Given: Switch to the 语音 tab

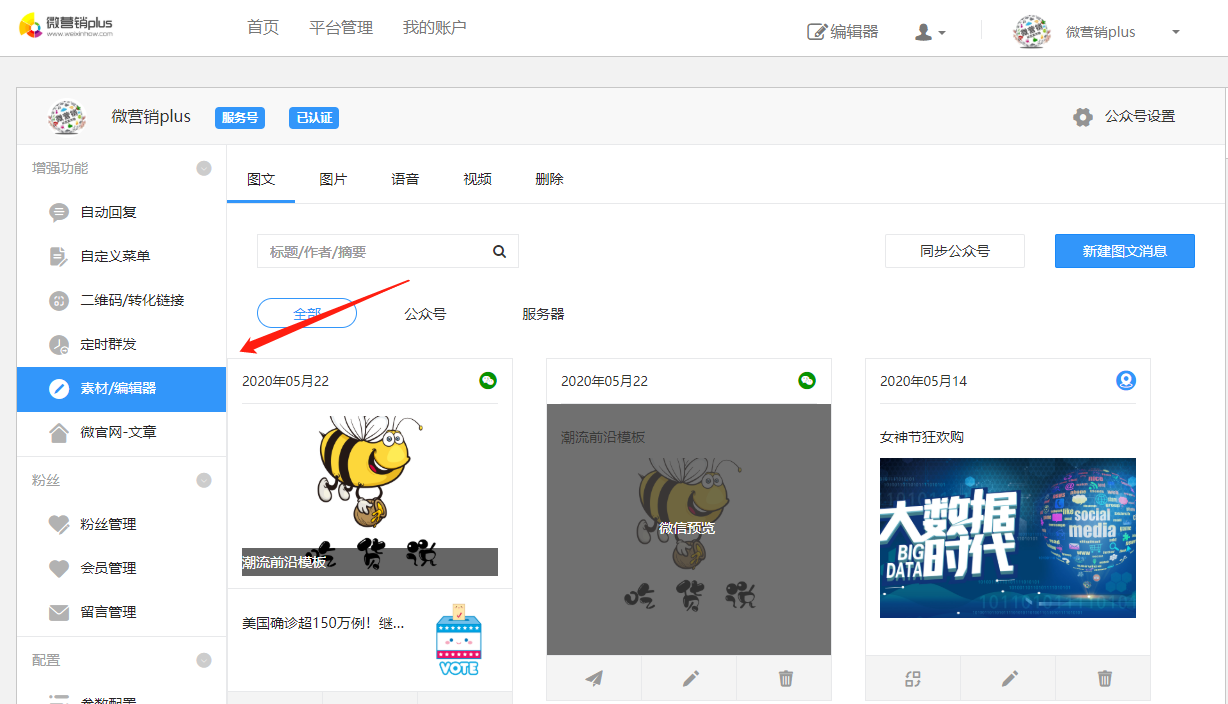Looking at the screenshot, I should (405, 179).
